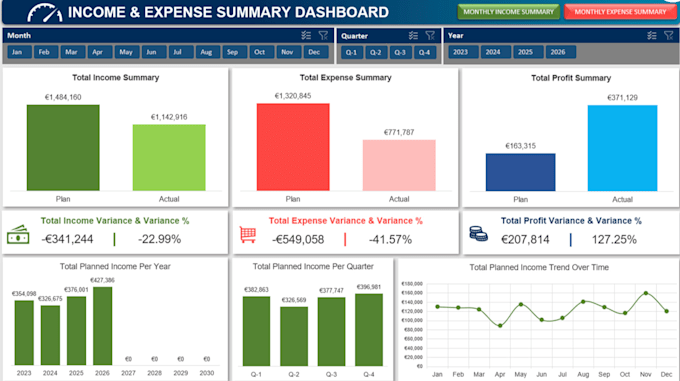Click the -€341,244 income variance value
This screenshot has height=381, width=680.
click(67, 239)
